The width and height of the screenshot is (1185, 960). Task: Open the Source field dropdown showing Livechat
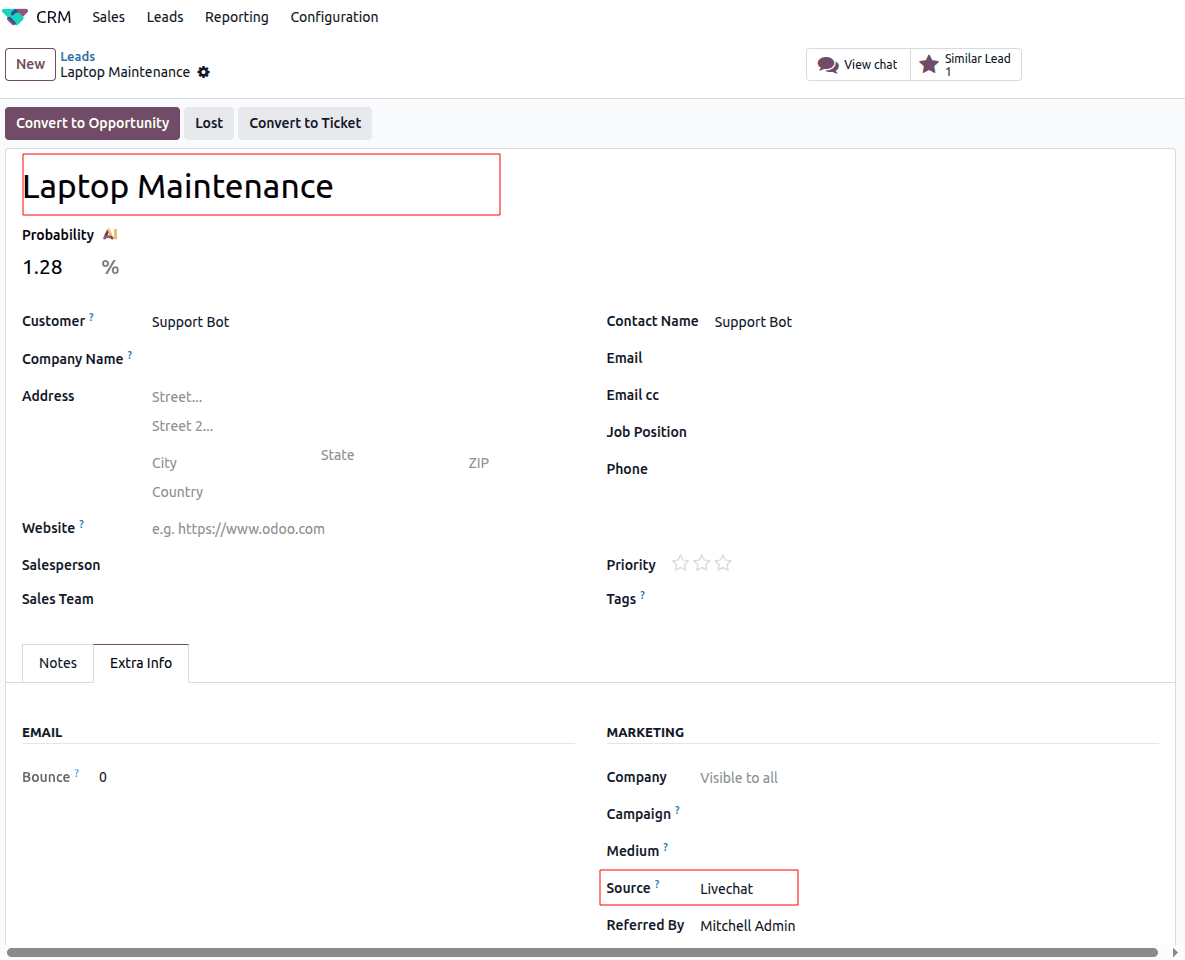pos(745,889)
